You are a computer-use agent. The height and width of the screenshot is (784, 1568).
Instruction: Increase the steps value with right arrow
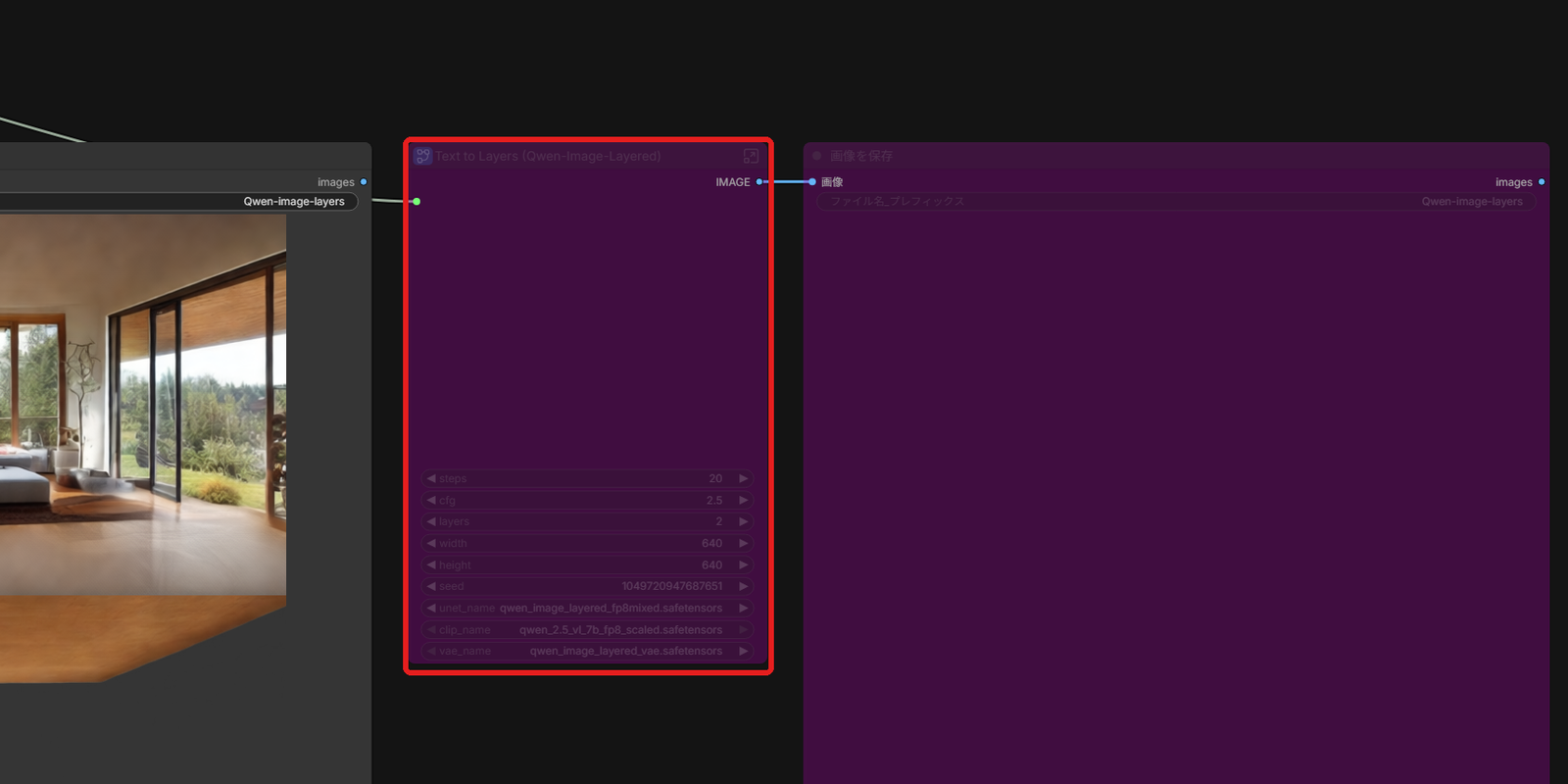[x=744, y=478]
